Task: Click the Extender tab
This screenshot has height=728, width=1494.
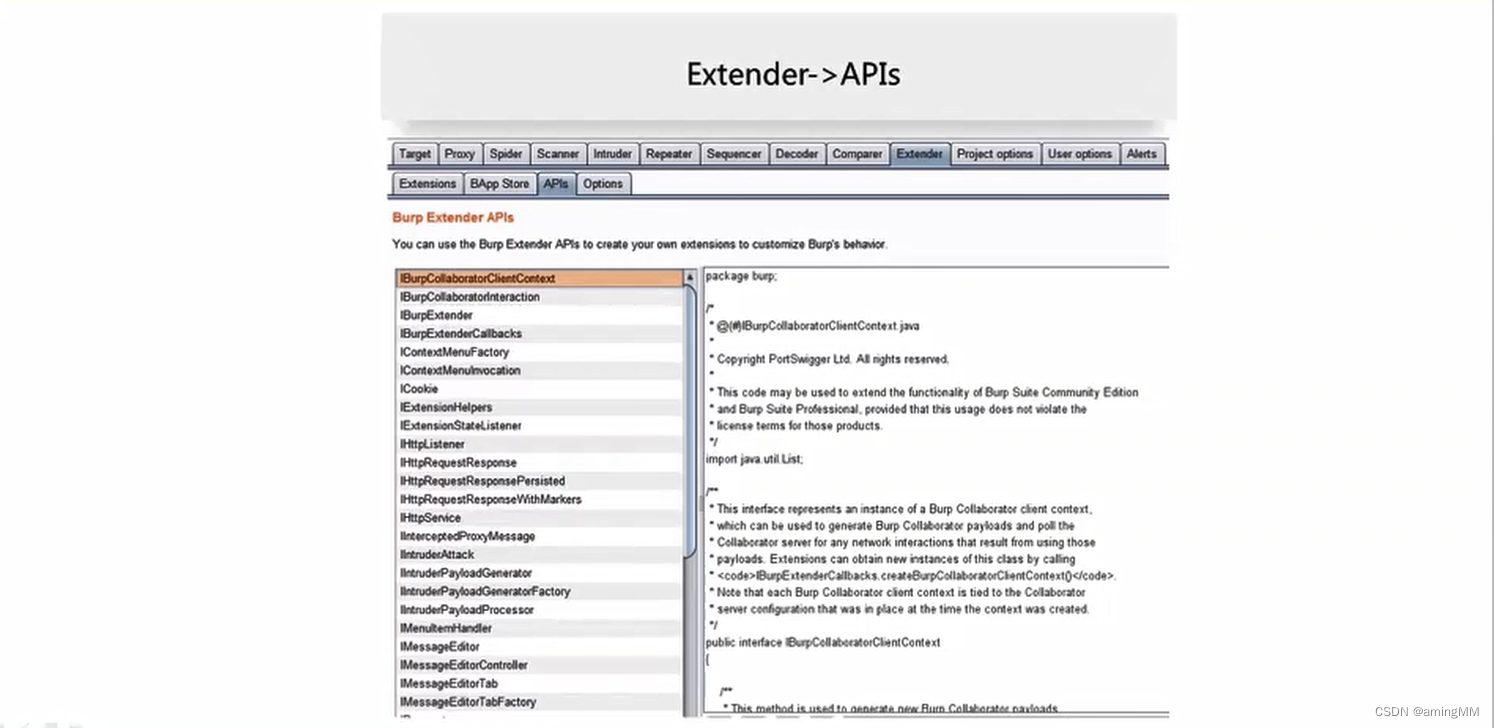Action: [920, 154]
